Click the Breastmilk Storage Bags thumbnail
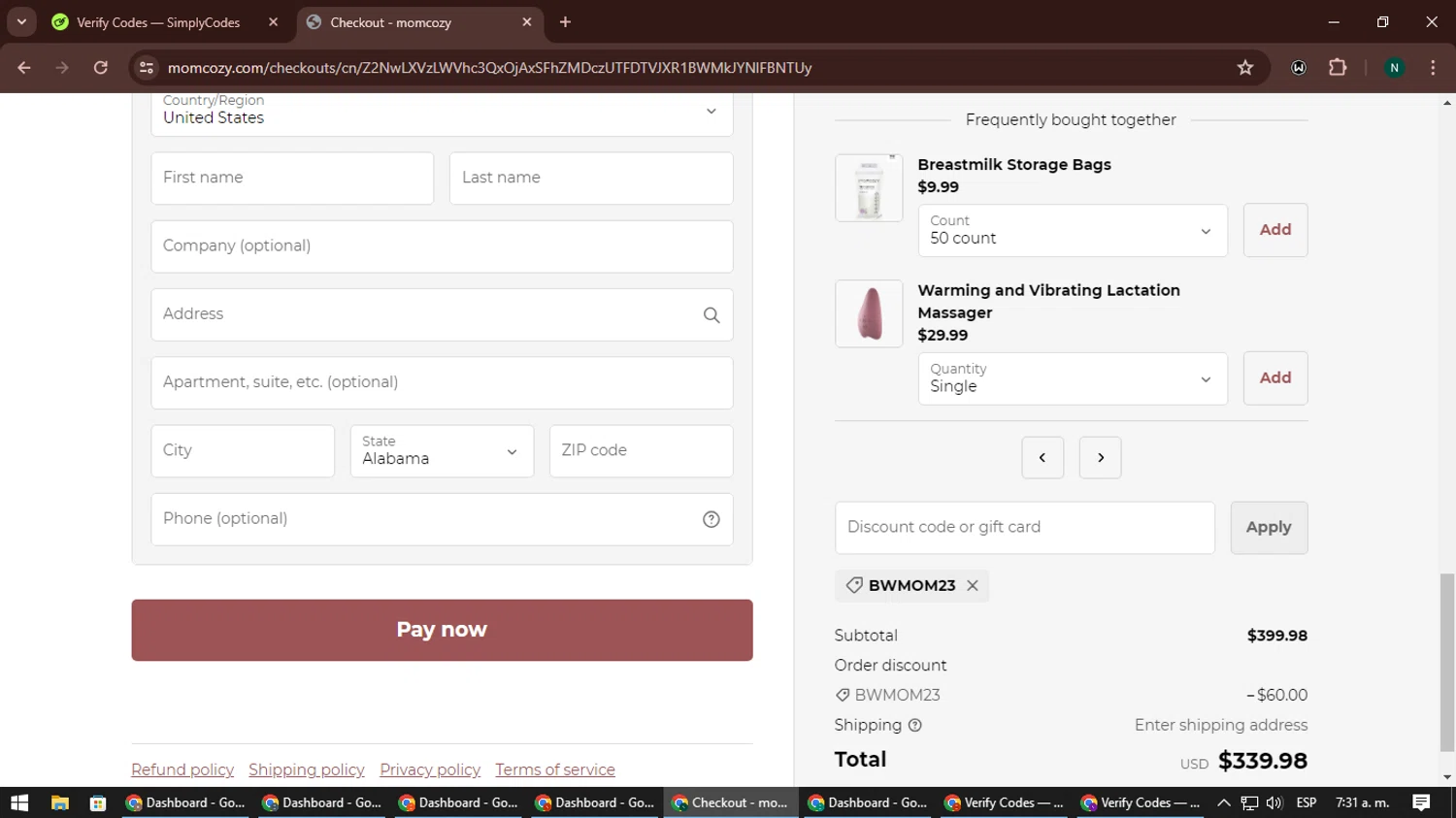 [869, 188]
